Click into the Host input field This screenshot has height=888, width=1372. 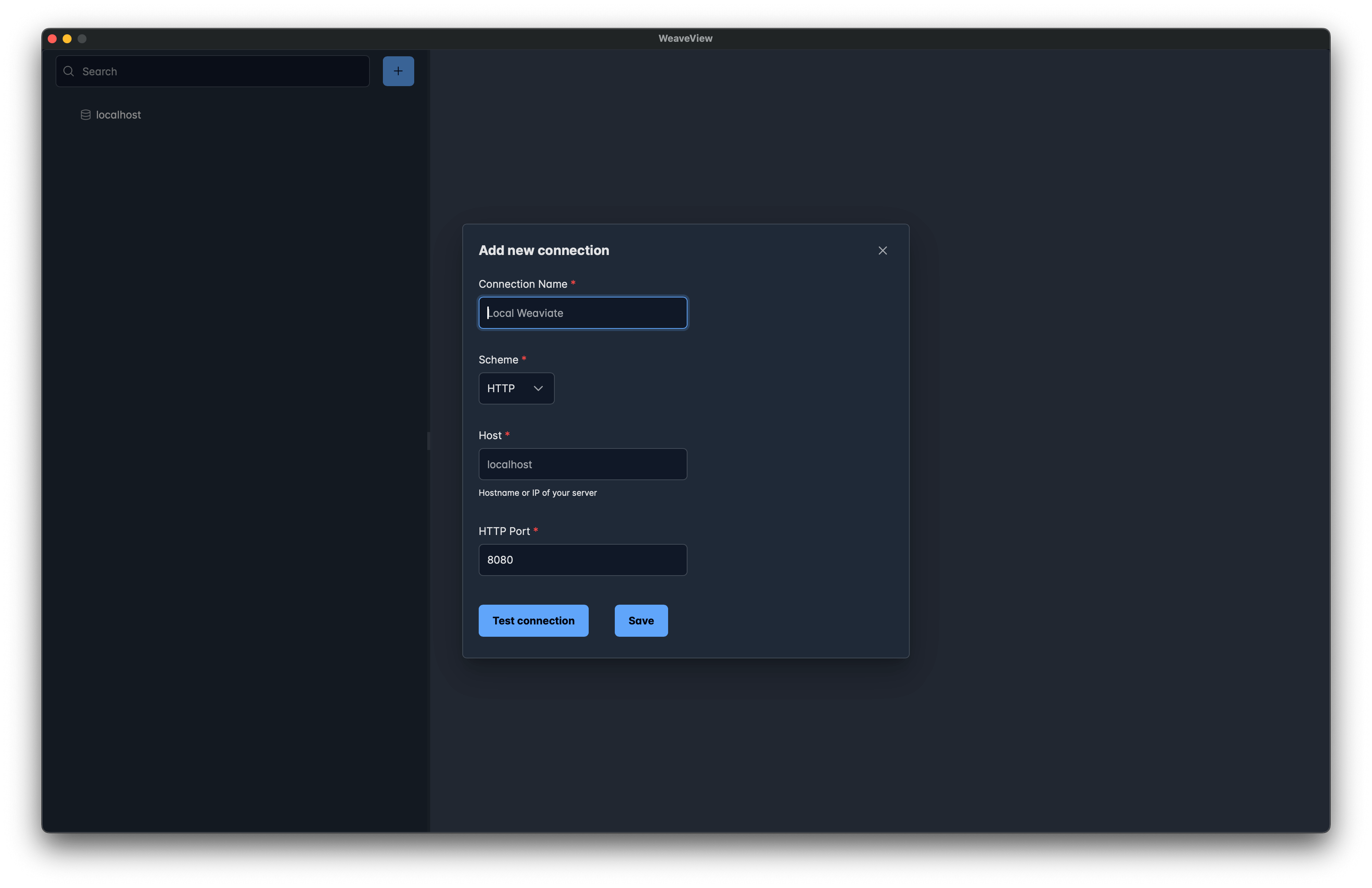pyautogui.click(x=582, y=464)
